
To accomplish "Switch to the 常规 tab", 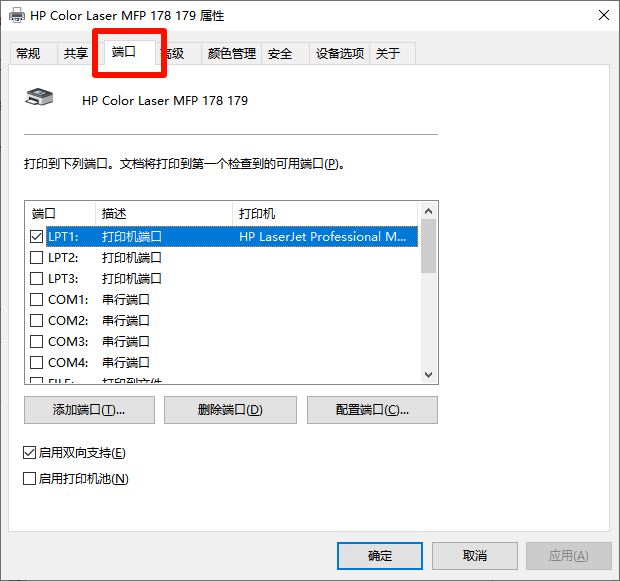I will (33, 53).
